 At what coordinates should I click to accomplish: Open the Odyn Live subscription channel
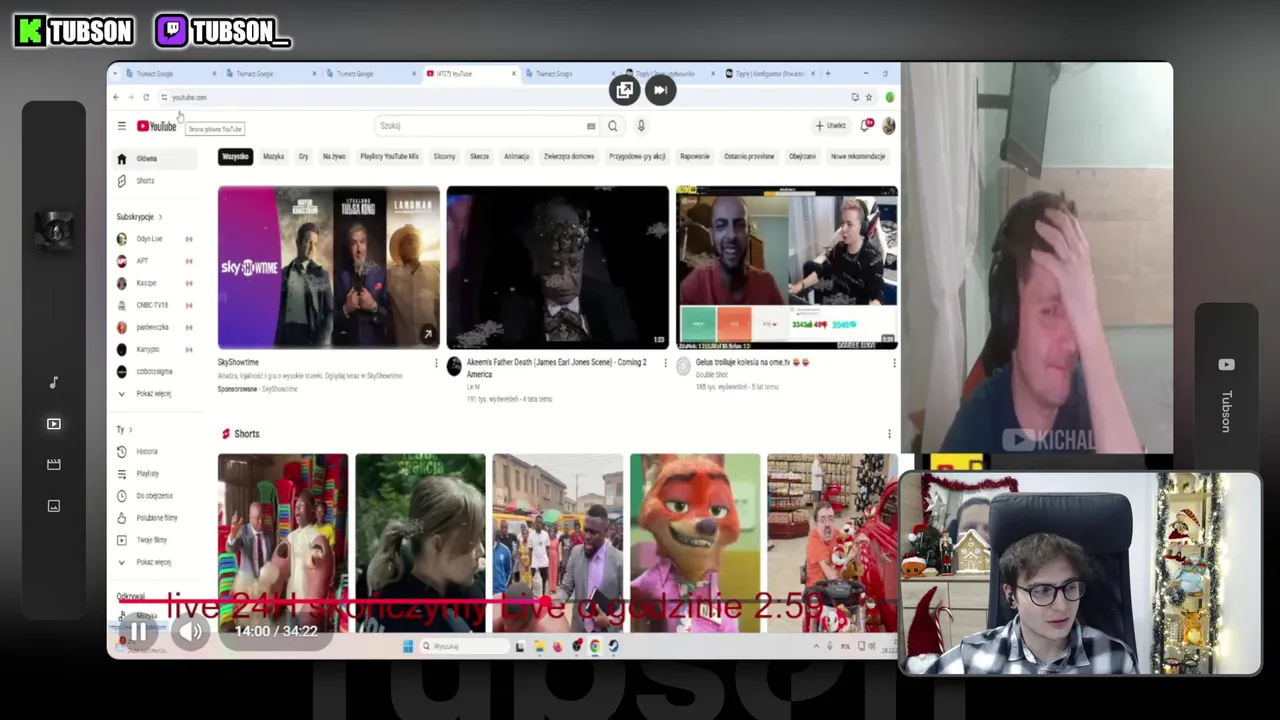156,239
